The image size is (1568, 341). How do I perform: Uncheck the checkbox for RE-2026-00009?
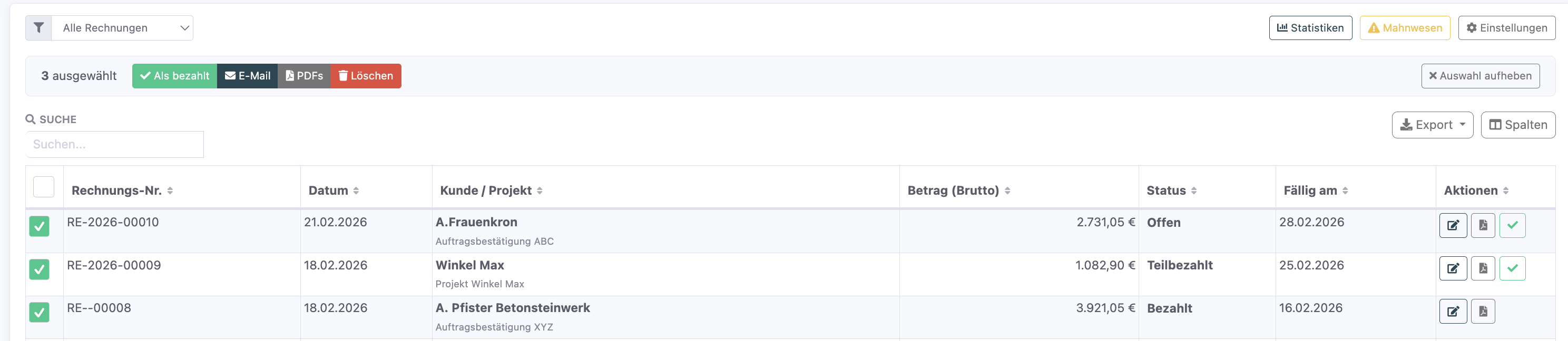(40, 269)
